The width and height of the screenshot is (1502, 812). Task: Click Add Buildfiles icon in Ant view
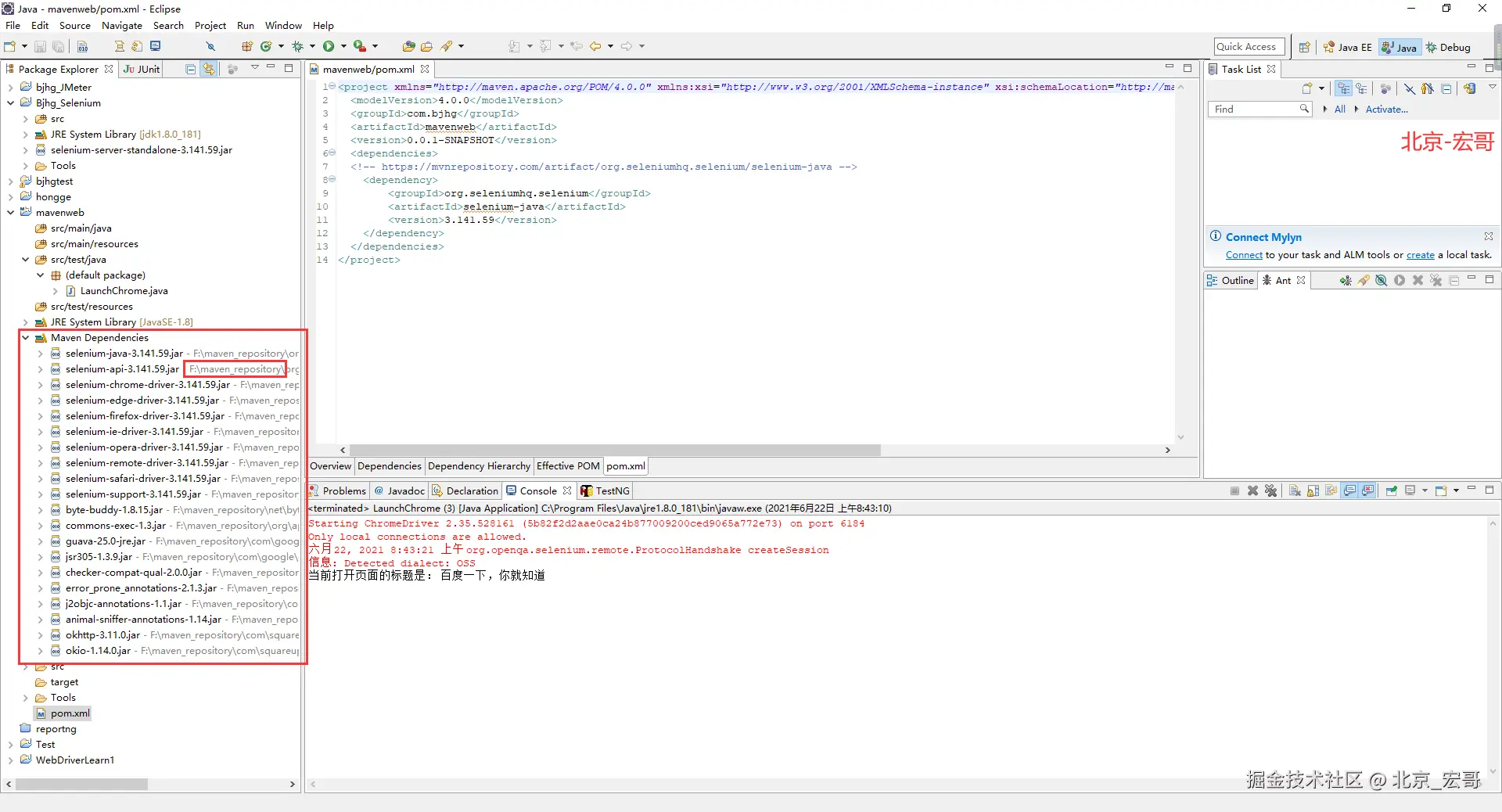click(1346, 280)
